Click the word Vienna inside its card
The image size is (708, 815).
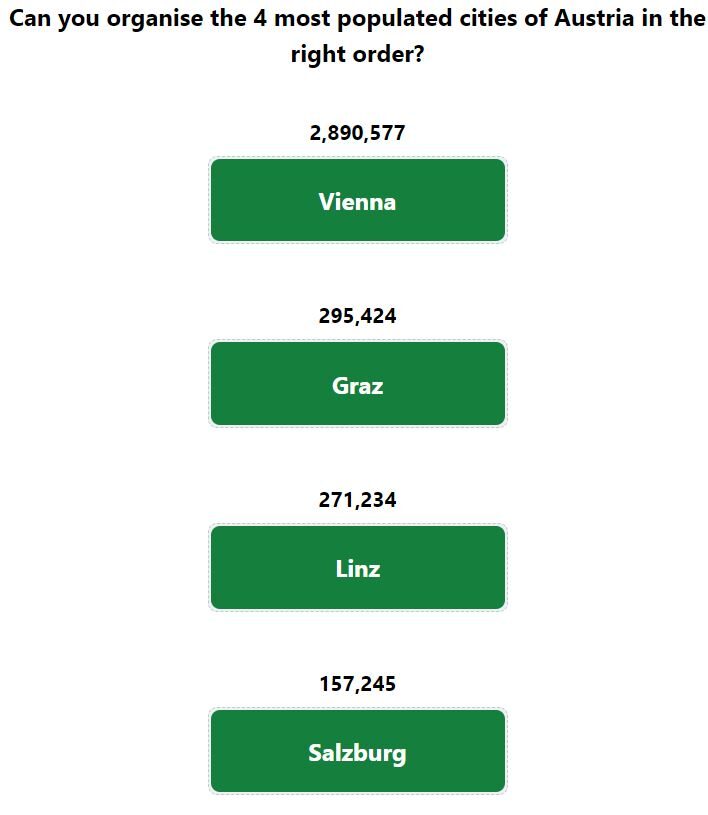pos(358,202)
